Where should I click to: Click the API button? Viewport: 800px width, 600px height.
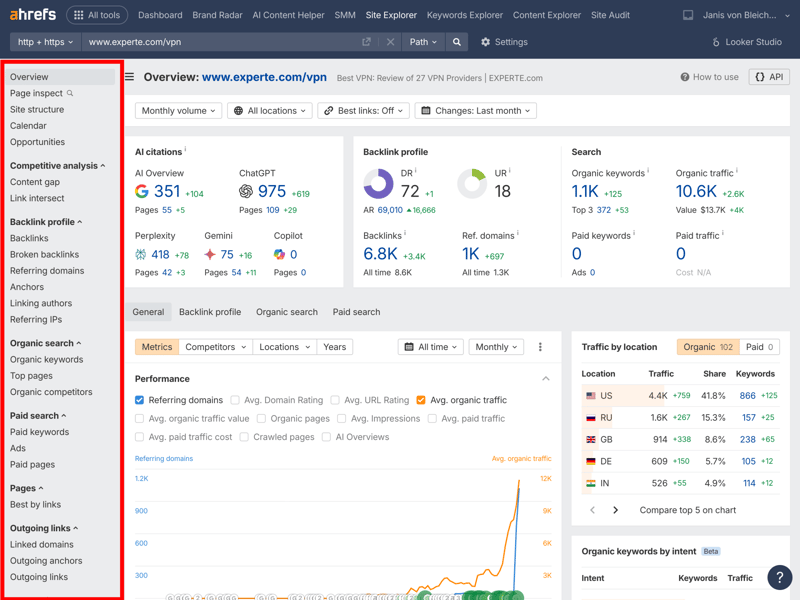[769, 77]
